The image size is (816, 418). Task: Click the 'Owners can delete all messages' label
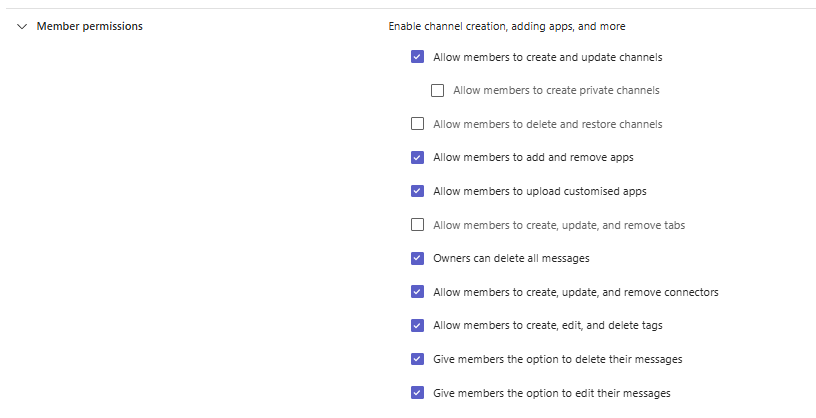511,259
